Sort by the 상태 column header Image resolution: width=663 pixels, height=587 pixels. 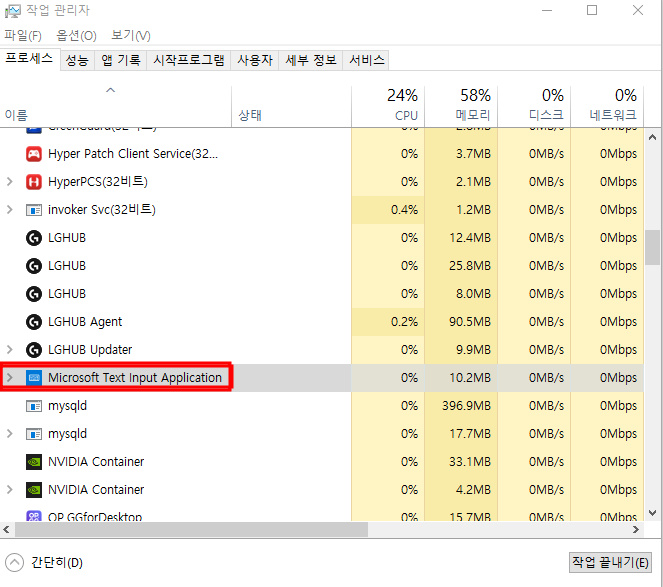click(291, 107)
